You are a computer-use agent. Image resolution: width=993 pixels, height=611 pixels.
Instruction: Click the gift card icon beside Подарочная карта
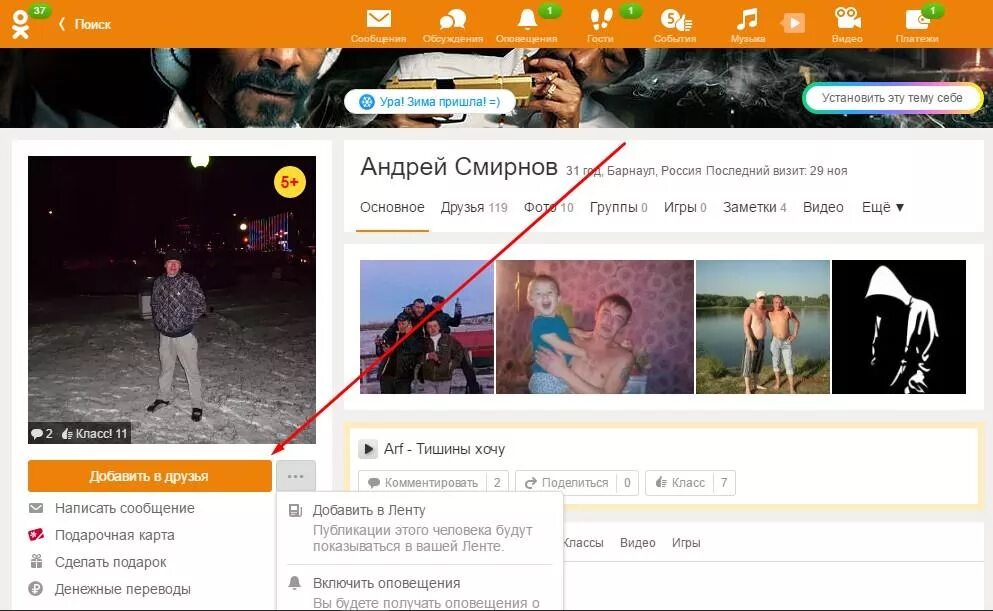pyautogui.click(x=36, y=535)
